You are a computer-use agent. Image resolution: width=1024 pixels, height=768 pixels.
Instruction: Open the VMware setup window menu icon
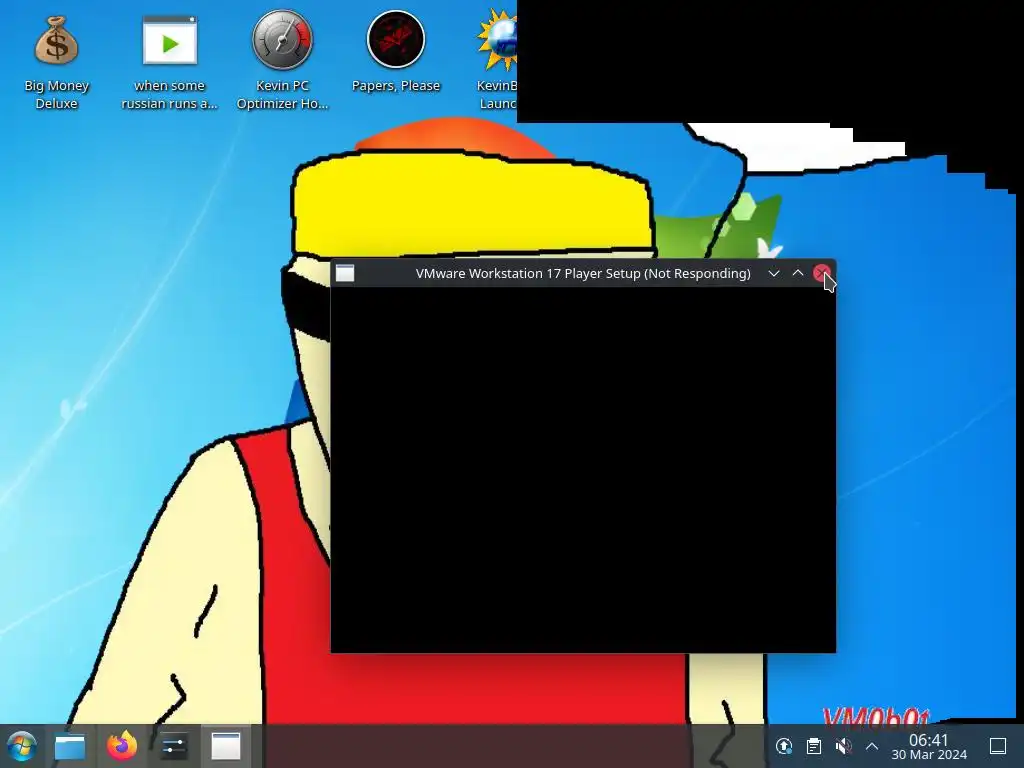345,273
